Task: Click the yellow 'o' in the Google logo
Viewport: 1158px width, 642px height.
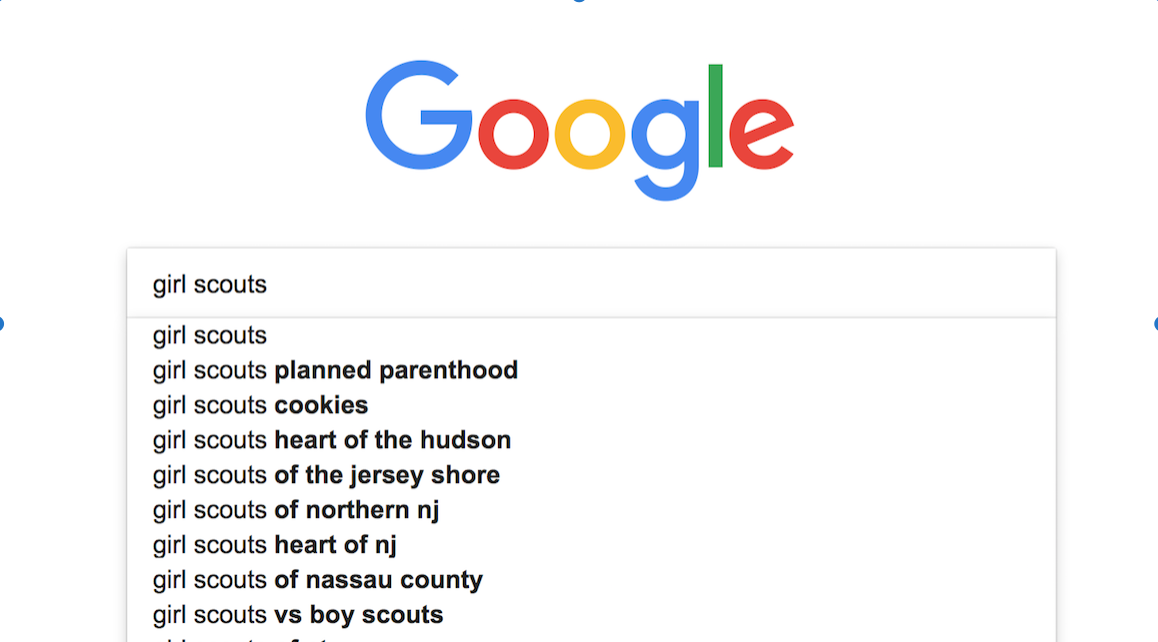Action: pos(589,134)
